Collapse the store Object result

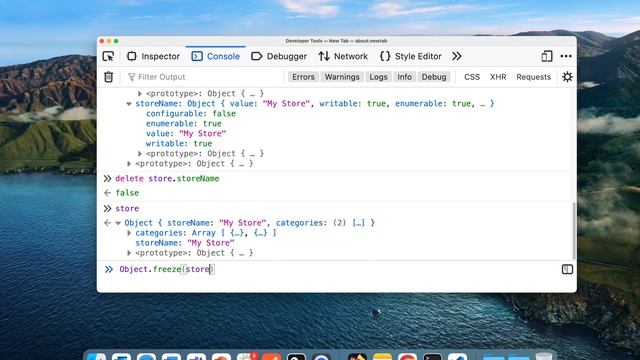(118, 223)
